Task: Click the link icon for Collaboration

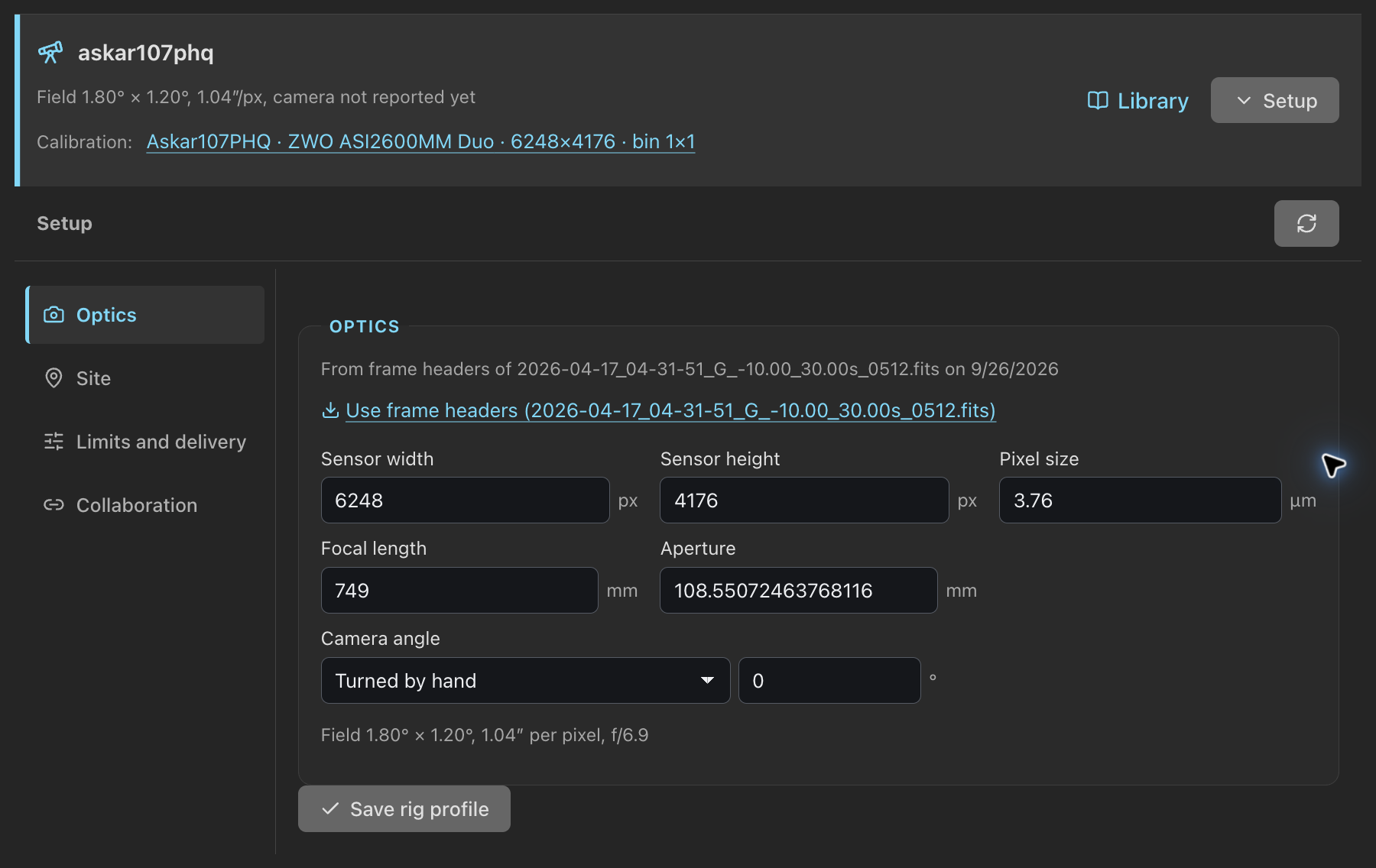Action: (x=54, y=505)
